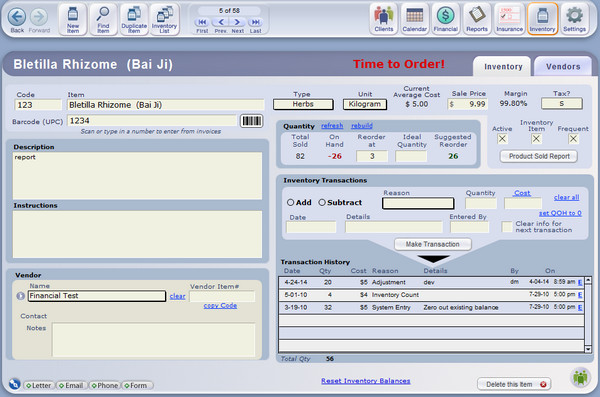Click Product Sold Report button

(539, 156)
